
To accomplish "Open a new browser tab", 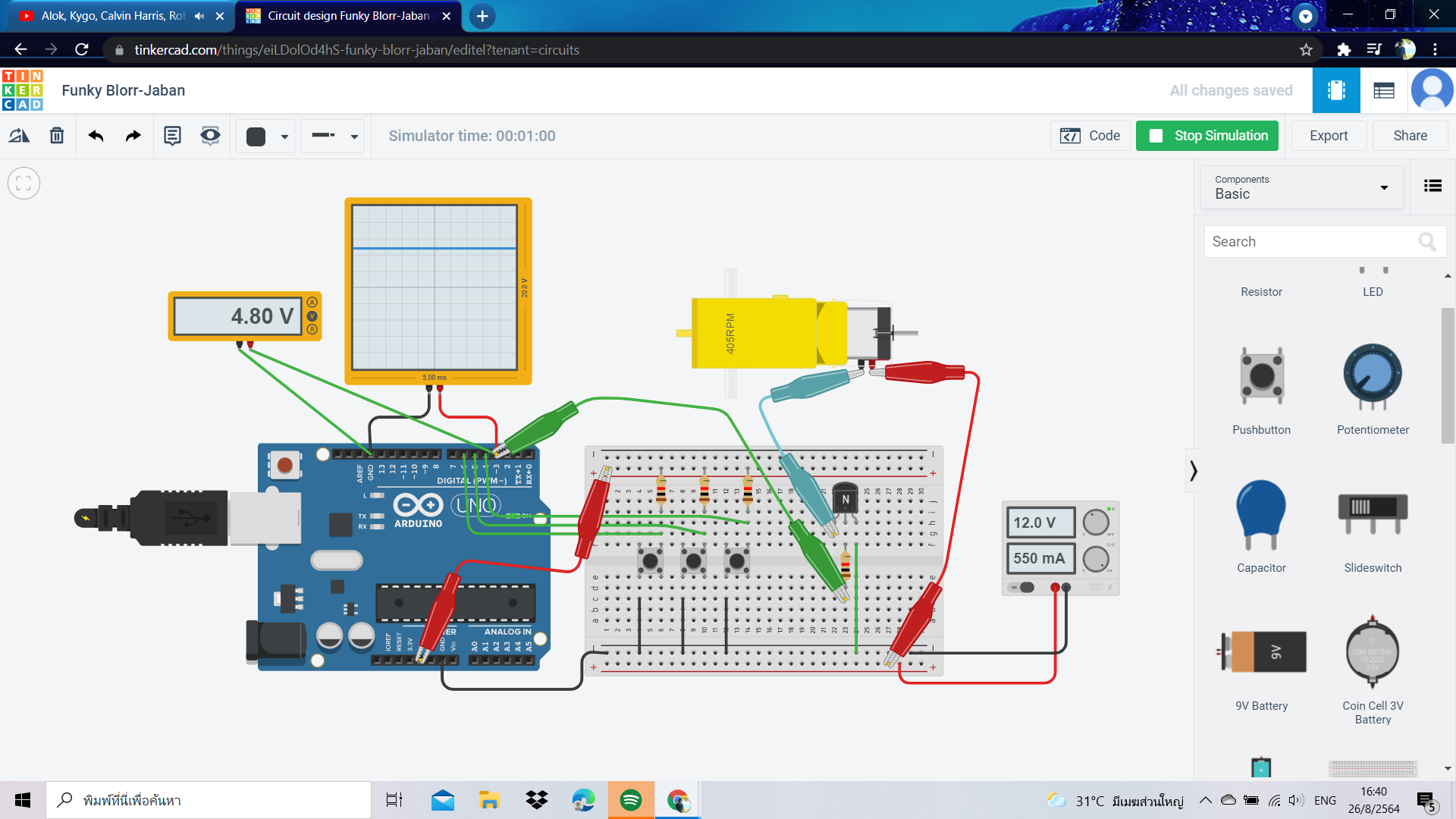I will [482, 16].
